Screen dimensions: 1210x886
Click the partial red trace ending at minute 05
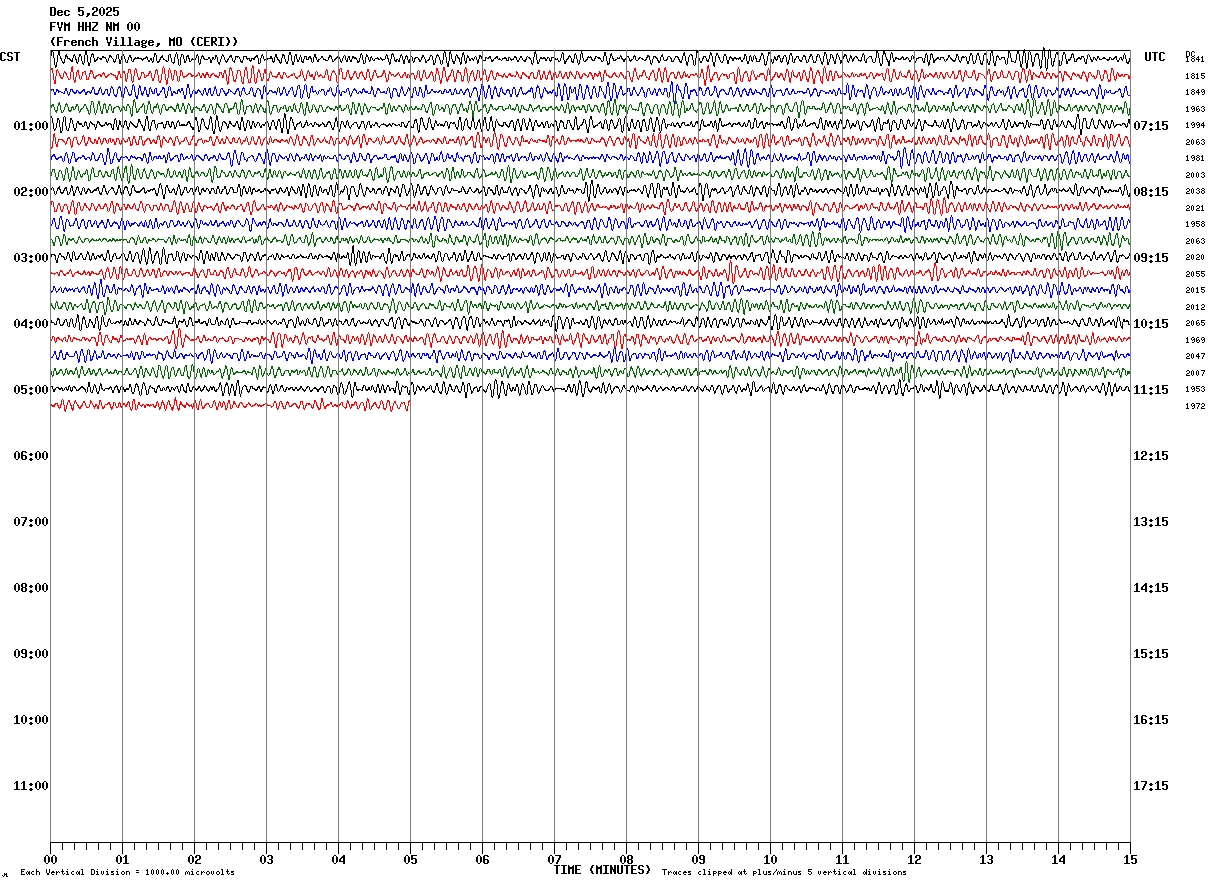[x=230, y=405]
